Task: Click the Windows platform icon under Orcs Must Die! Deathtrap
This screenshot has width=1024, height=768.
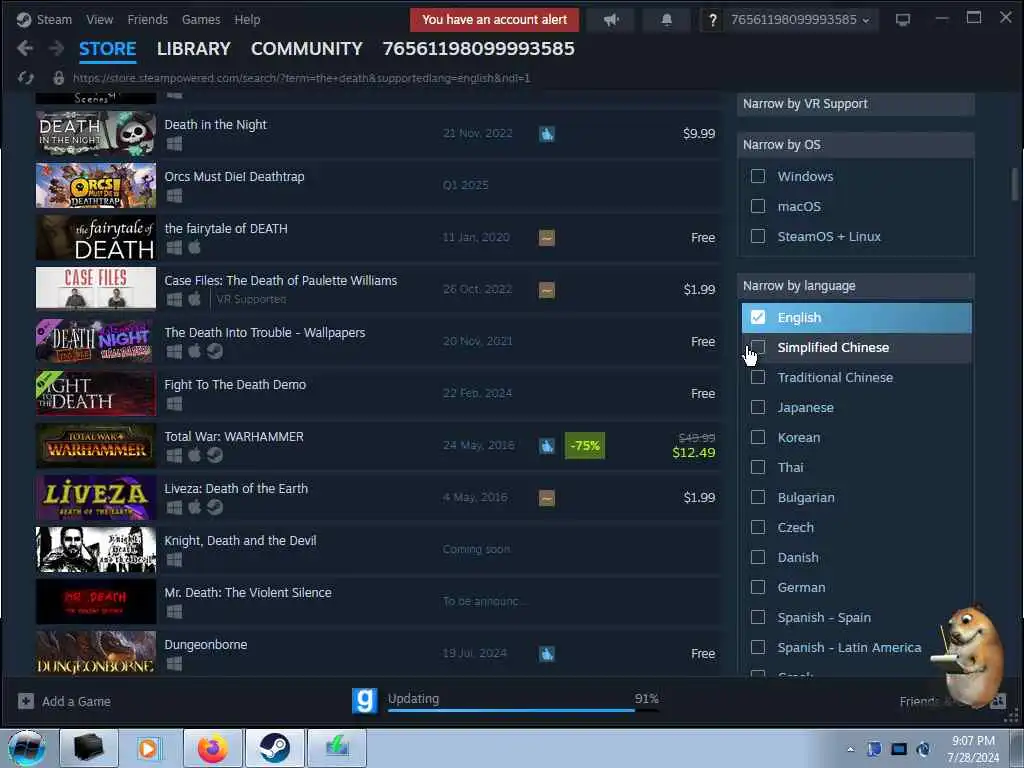Action: [x=174, y=195]
